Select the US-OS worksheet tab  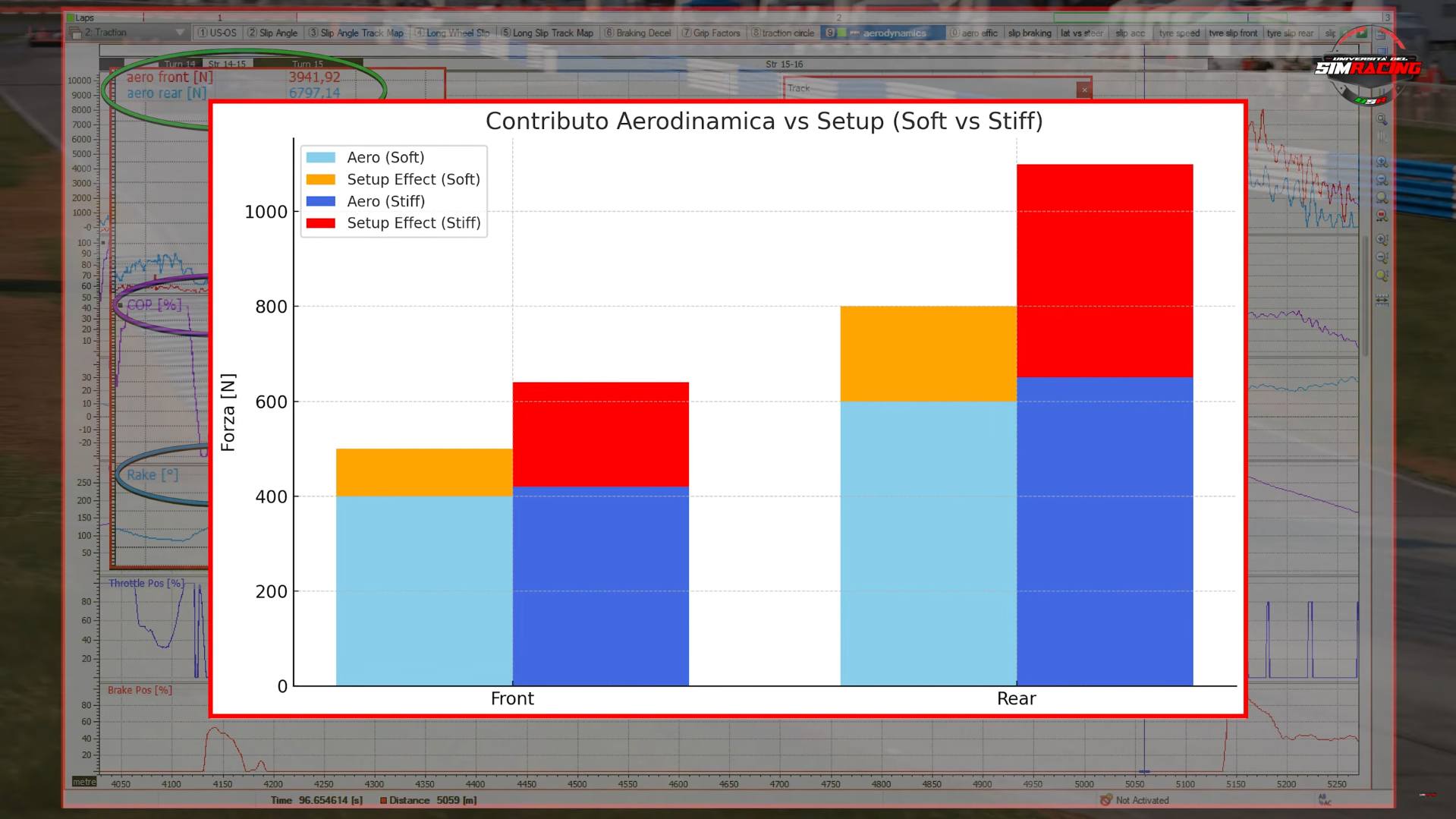pyautogui.click(x=217, y=33)
